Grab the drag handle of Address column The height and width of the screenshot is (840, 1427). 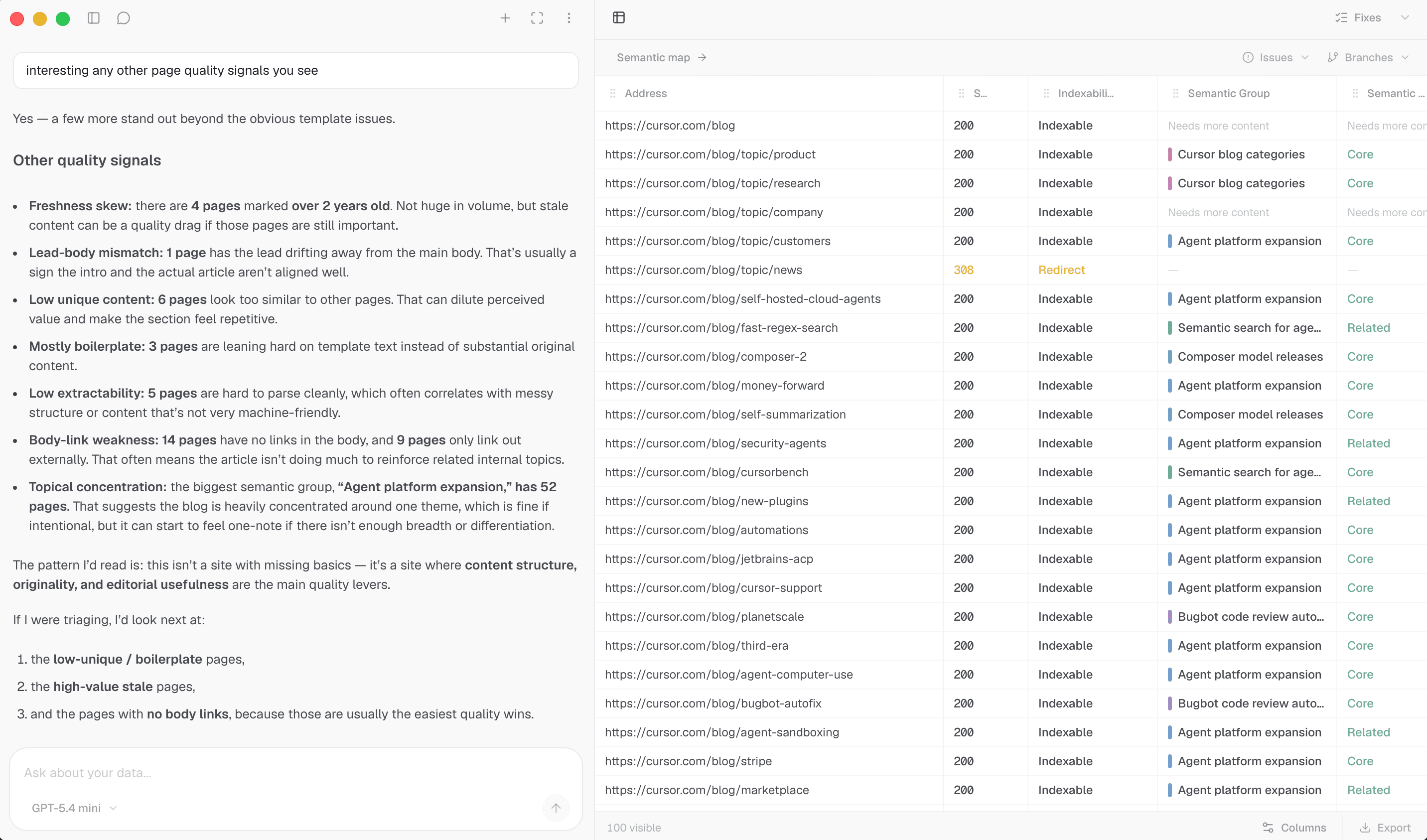pyautogui.click(x=613, y=94)
